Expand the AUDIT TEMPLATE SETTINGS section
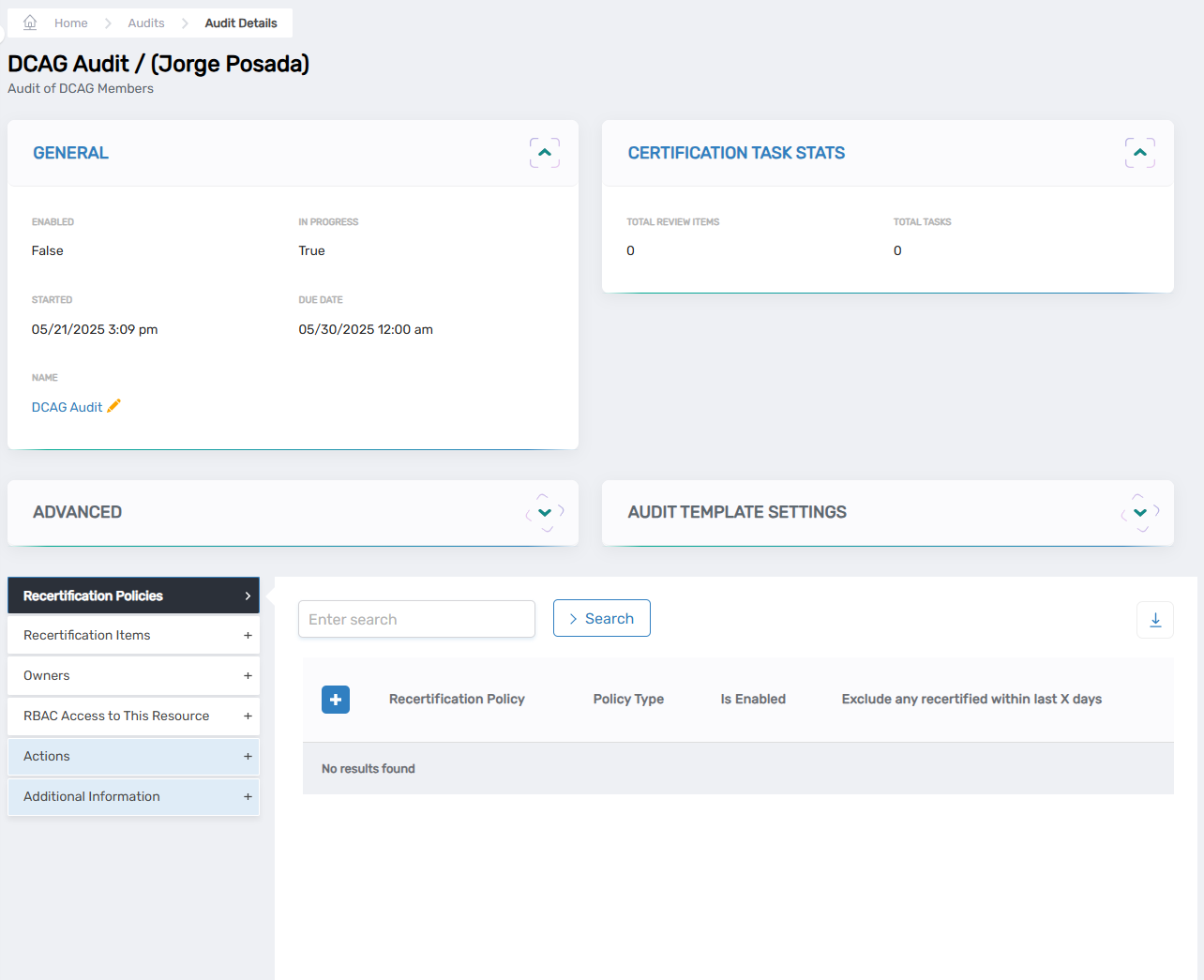The height and width of the screenshot is (980, 1204). point(1139,512)
